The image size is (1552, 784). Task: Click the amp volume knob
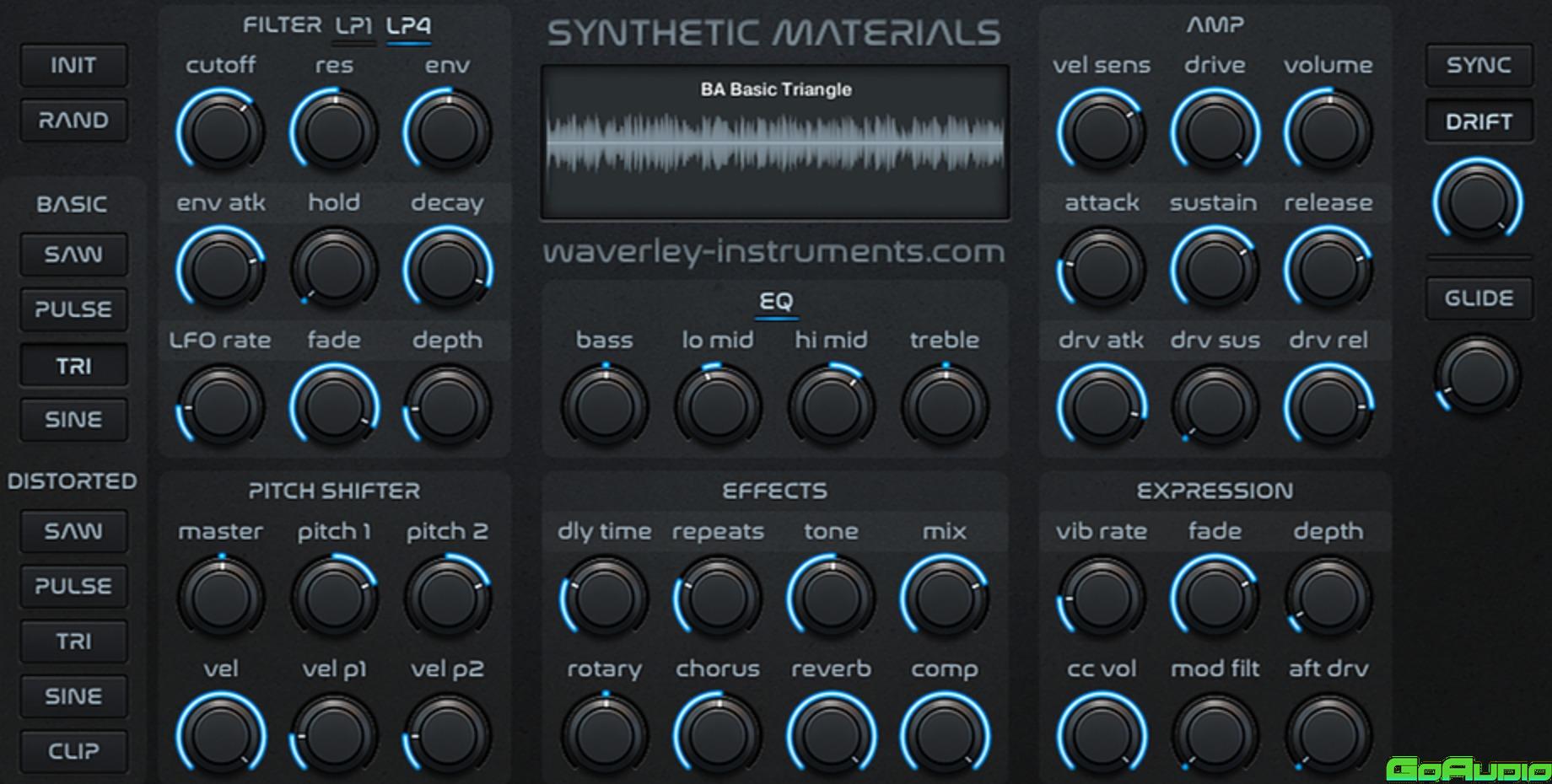point(1328,132)
